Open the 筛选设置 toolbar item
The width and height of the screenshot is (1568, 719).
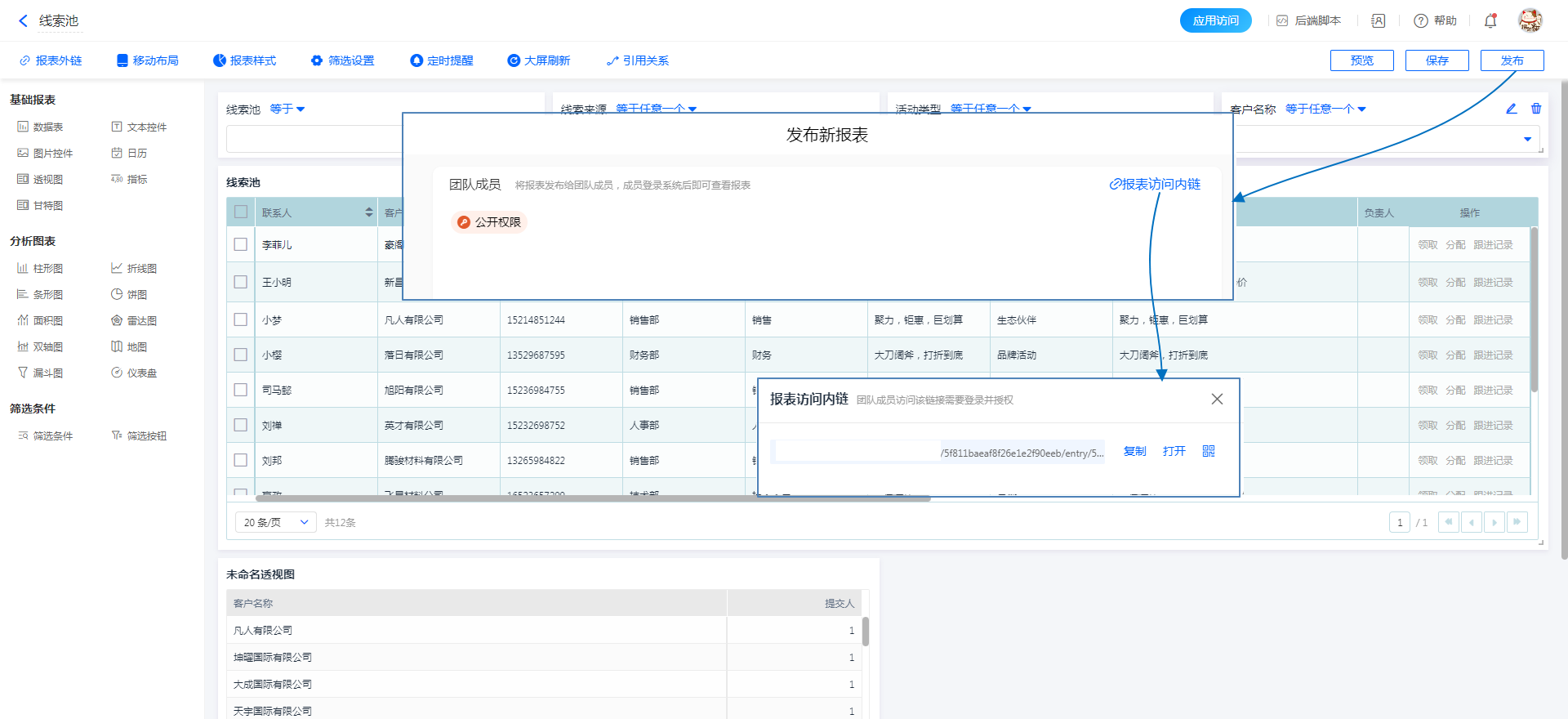pos(342,60)
